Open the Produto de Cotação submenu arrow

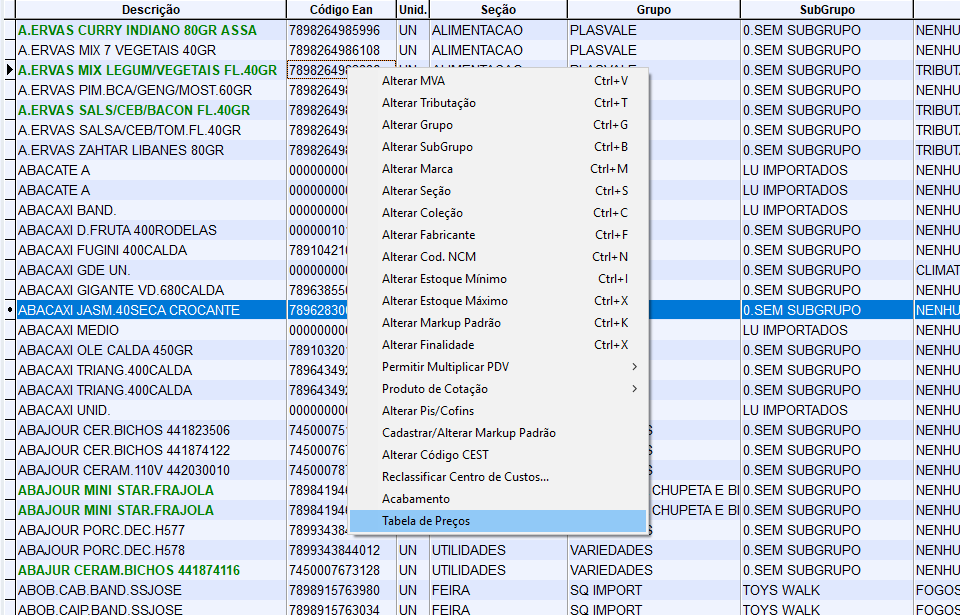pos(634,389)
